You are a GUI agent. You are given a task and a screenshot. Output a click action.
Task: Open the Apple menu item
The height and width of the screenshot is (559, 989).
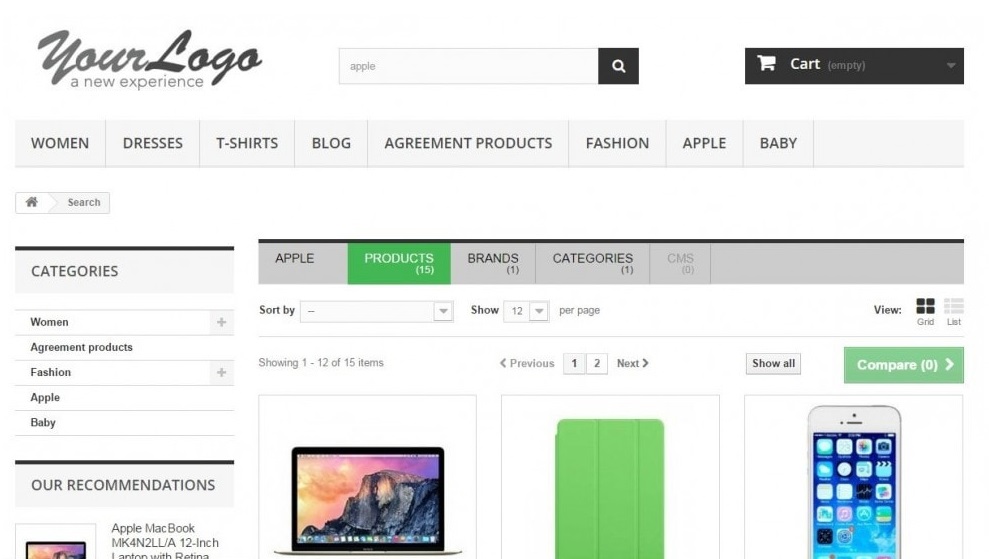pos(704,143)
